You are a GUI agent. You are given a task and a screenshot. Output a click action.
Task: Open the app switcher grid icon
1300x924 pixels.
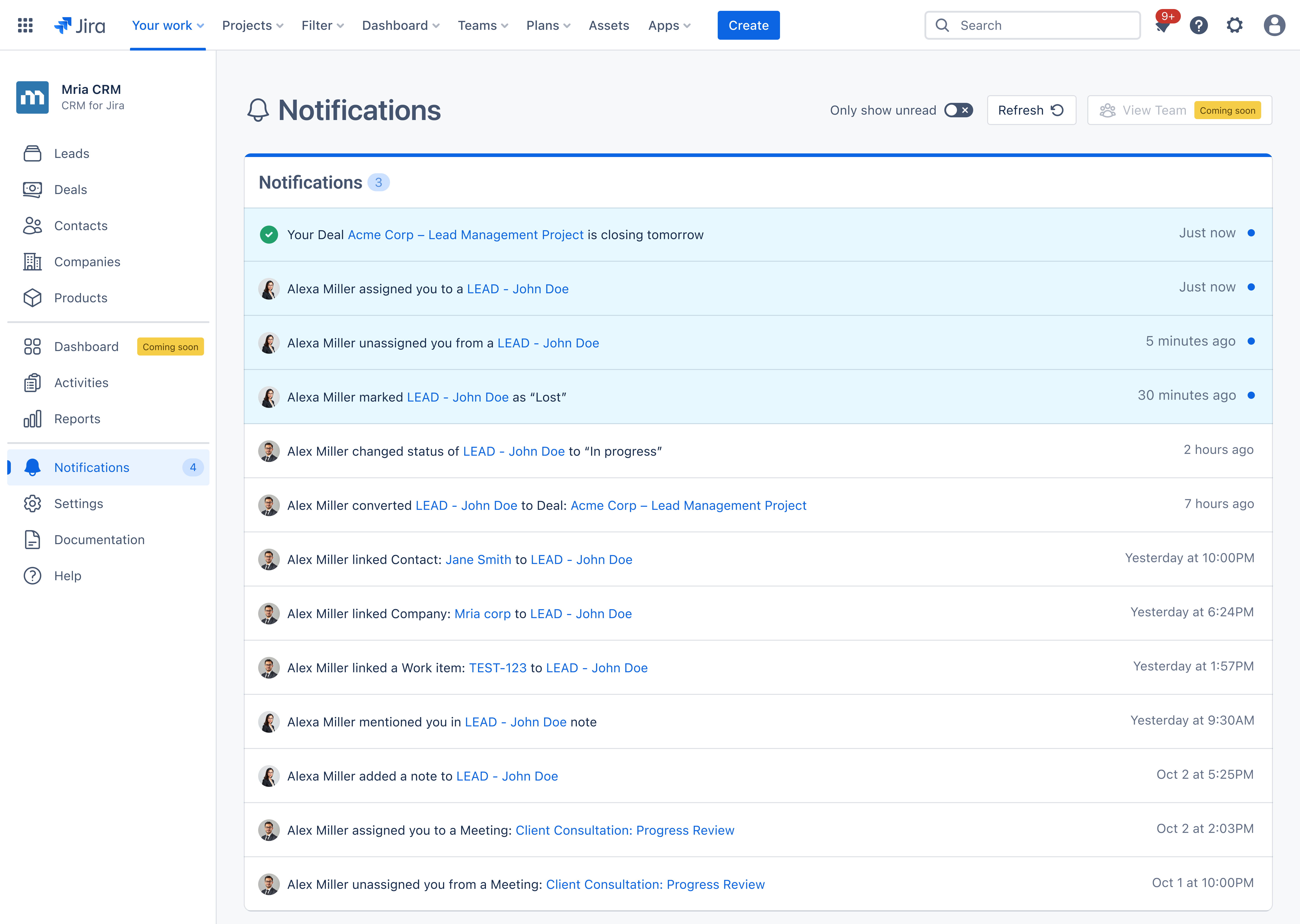pyautogui.click(x=25, y=25)
